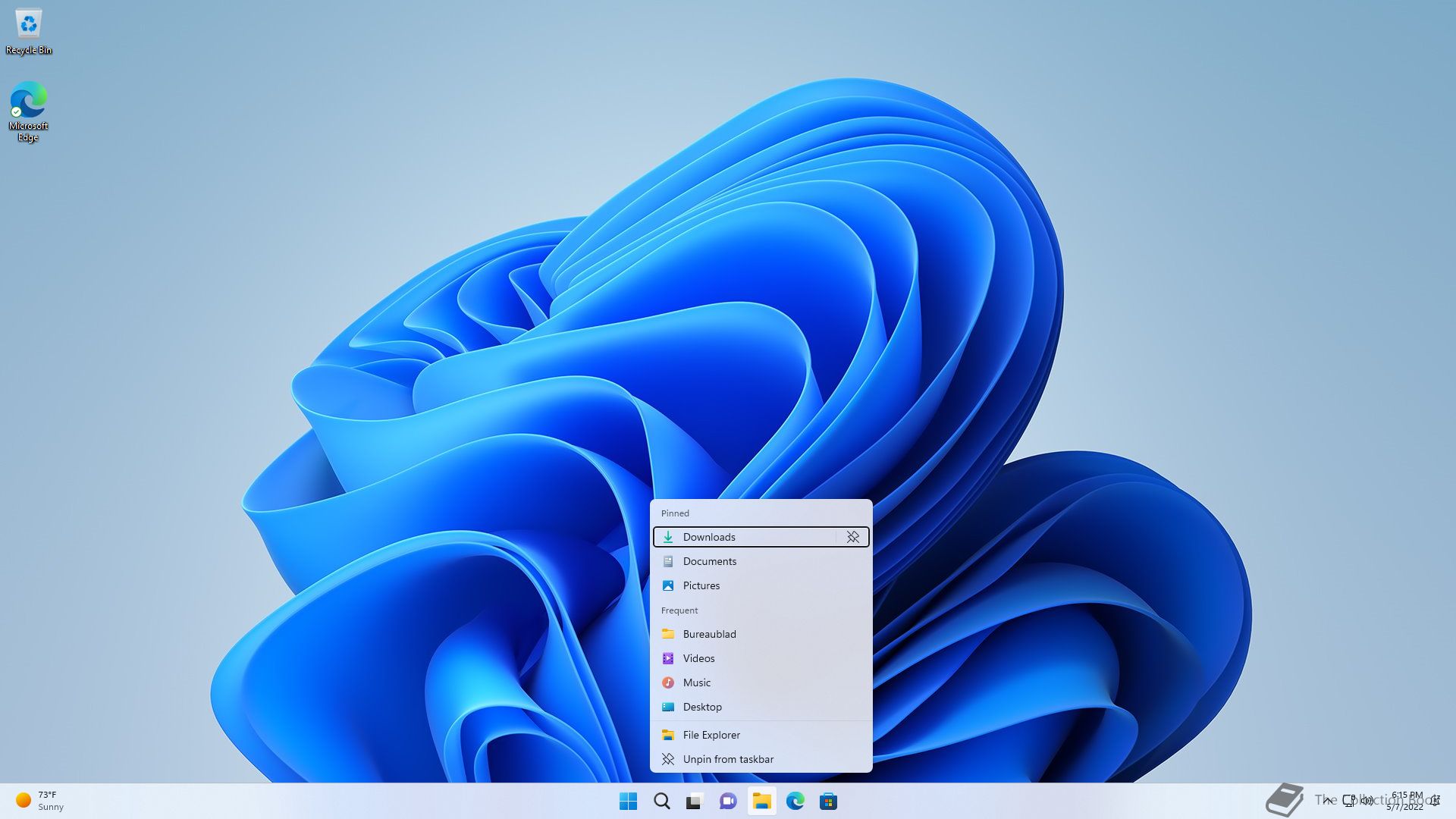Open Bureaublad frequent folder
The height and width of the screenshot is (819, 1456).
coord(709,634)
